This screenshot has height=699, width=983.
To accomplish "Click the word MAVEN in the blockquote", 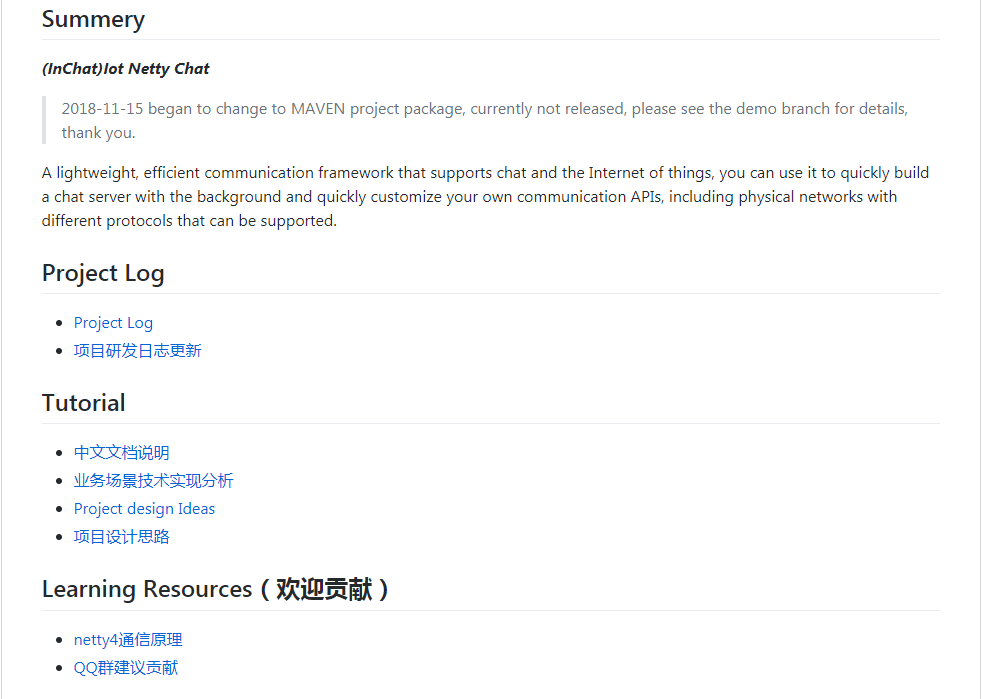I will pos(318,109).
